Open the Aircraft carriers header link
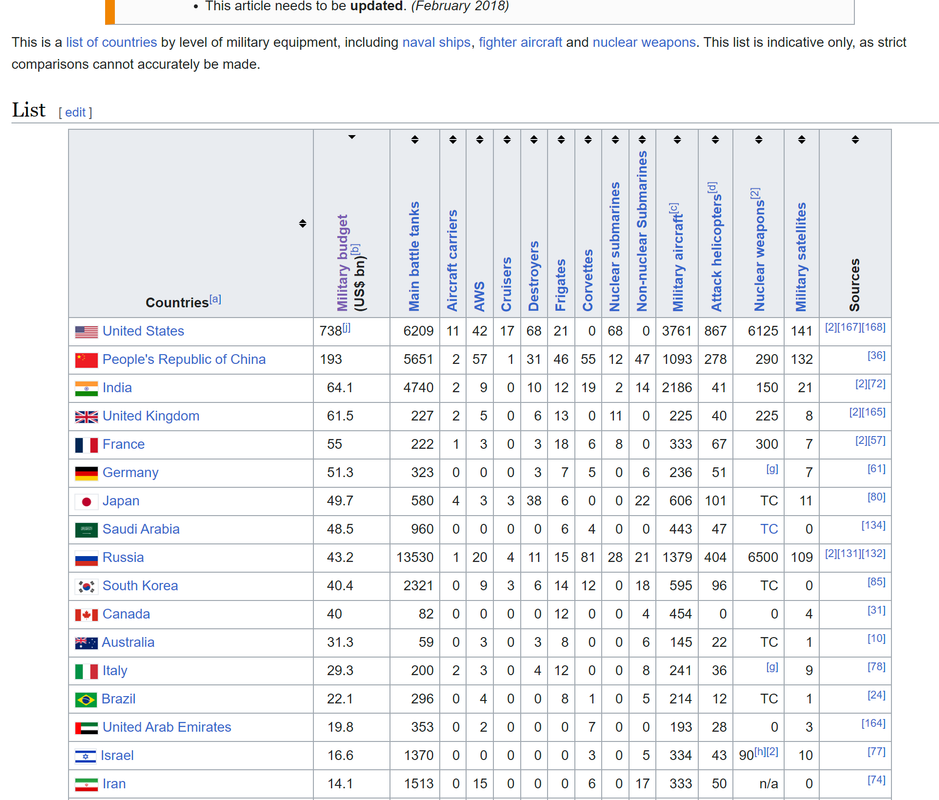939x800 pixels. coord(453,260)
